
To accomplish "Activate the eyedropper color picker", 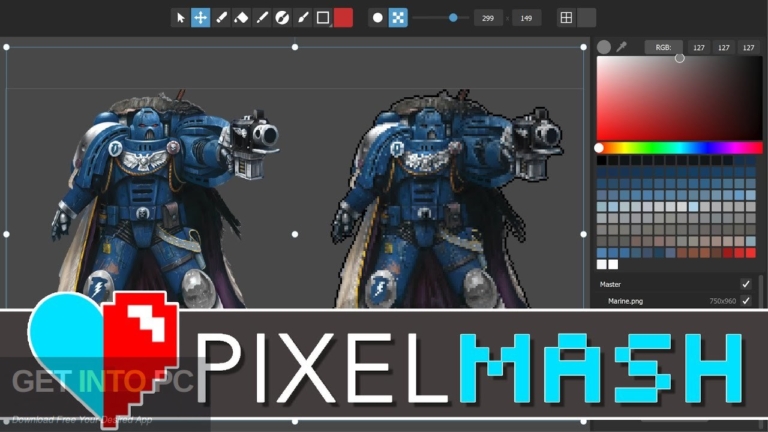I will (x=622, y=47).
